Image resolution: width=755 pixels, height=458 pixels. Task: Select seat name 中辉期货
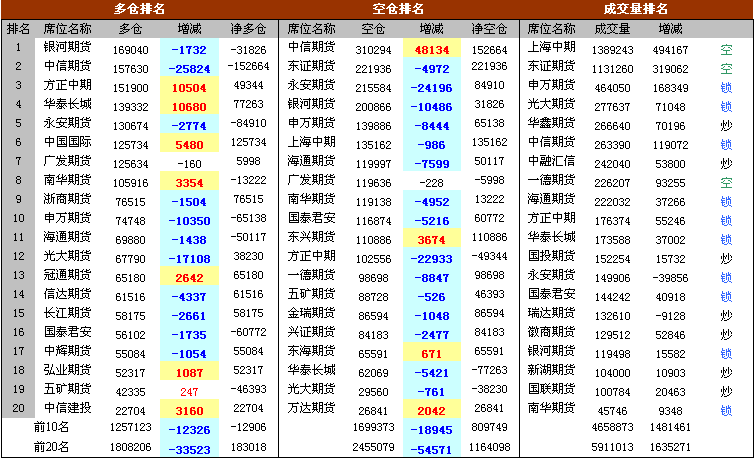pyautogui.click(x=67, y=351)
